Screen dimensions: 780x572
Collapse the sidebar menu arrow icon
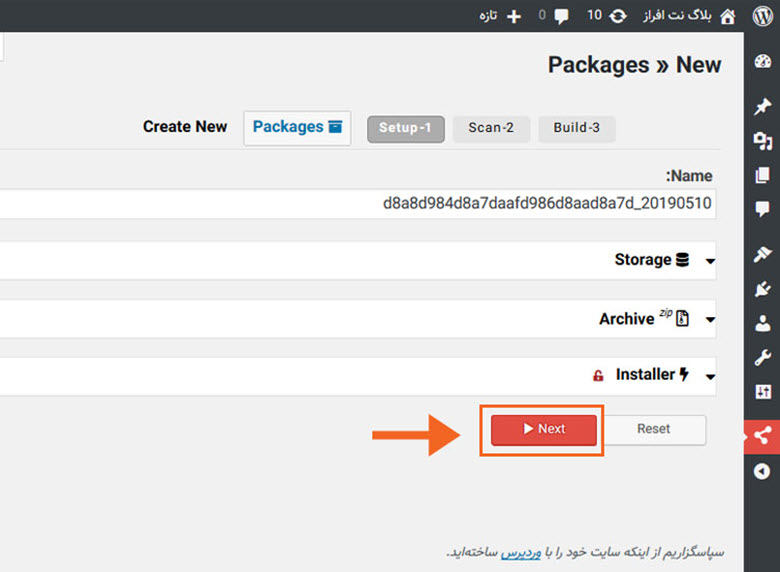click(762, 471)
